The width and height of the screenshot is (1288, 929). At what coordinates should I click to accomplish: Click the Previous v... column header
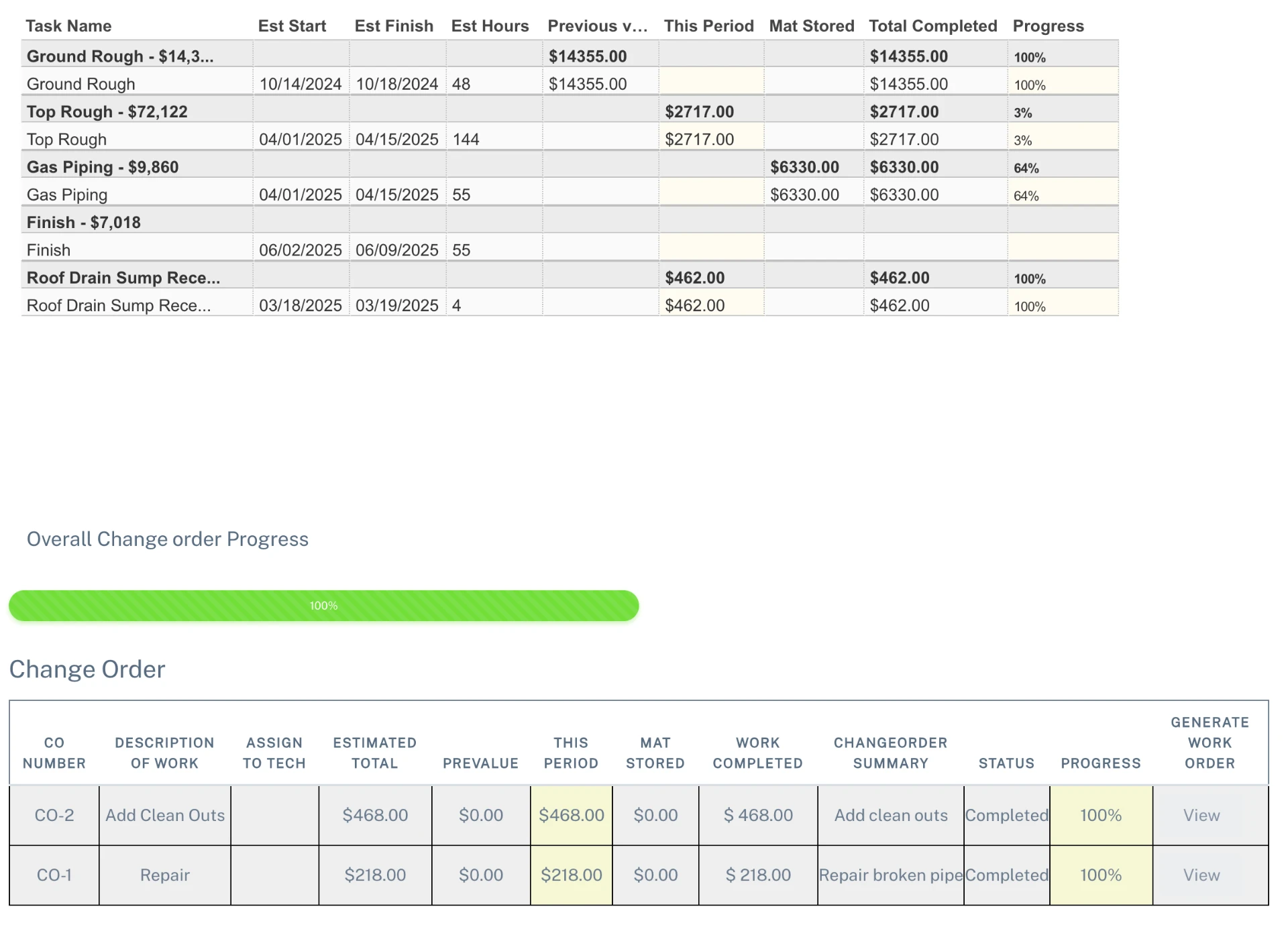[597, 26]
